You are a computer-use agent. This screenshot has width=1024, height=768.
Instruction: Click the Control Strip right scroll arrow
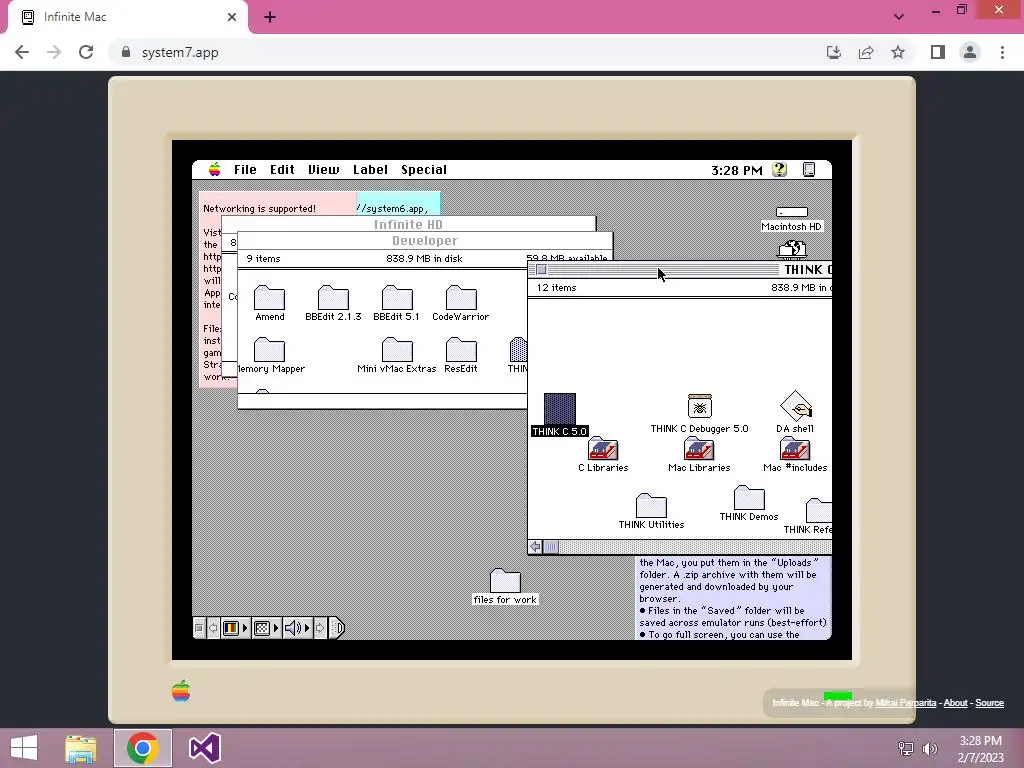pos(320,628)
